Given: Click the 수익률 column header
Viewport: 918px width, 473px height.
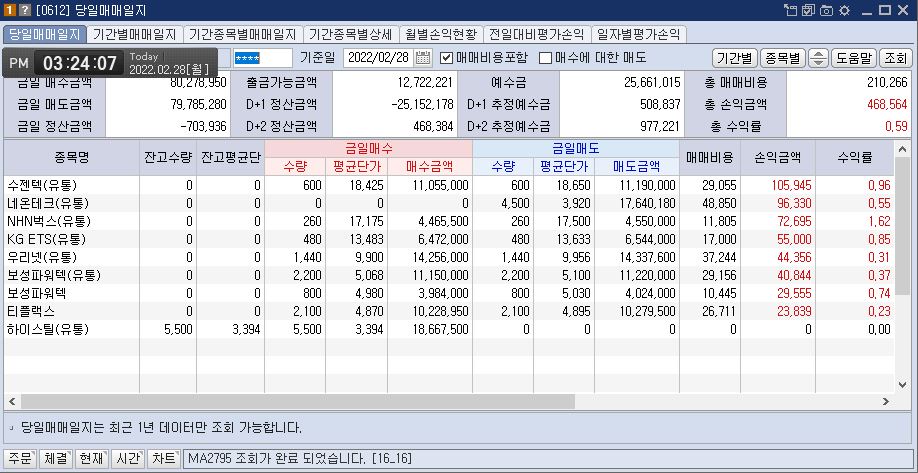Looking at the screenshot, I should 854,157.
